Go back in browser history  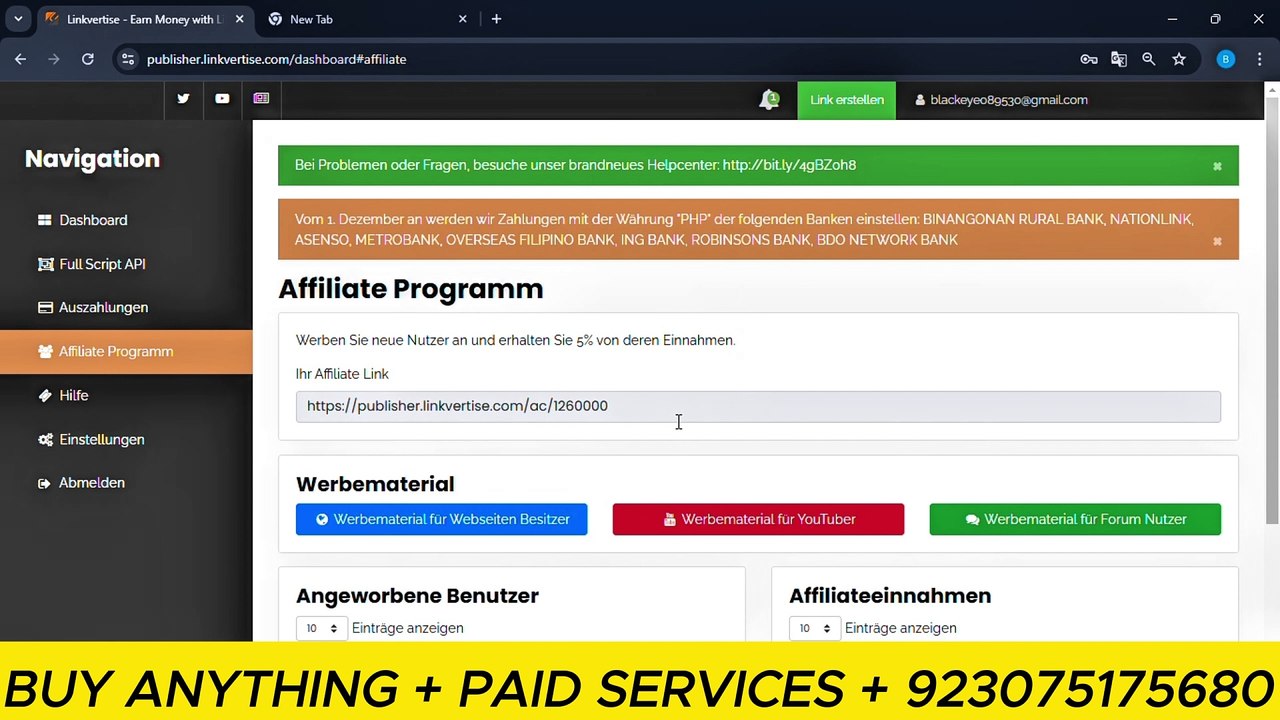(x=21, y=59)
